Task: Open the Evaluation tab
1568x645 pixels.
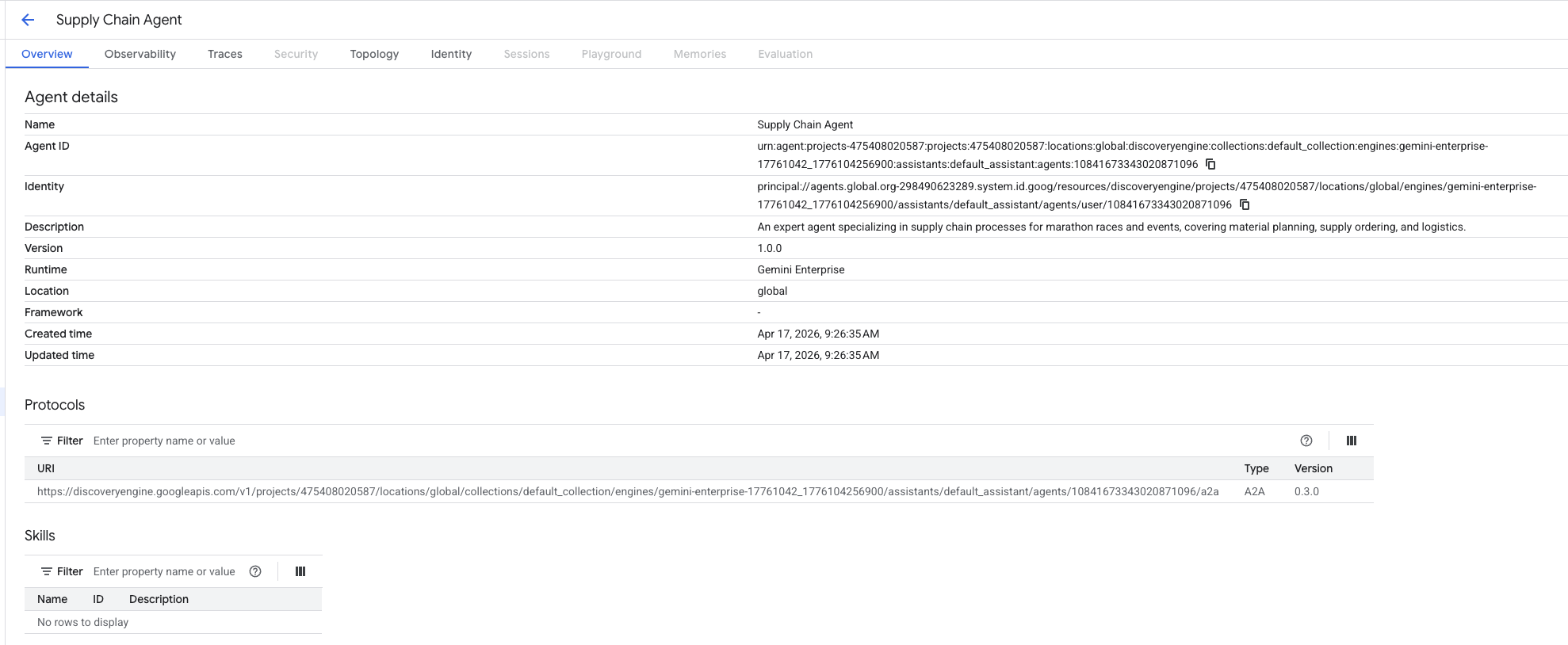Action: [785, 54]
